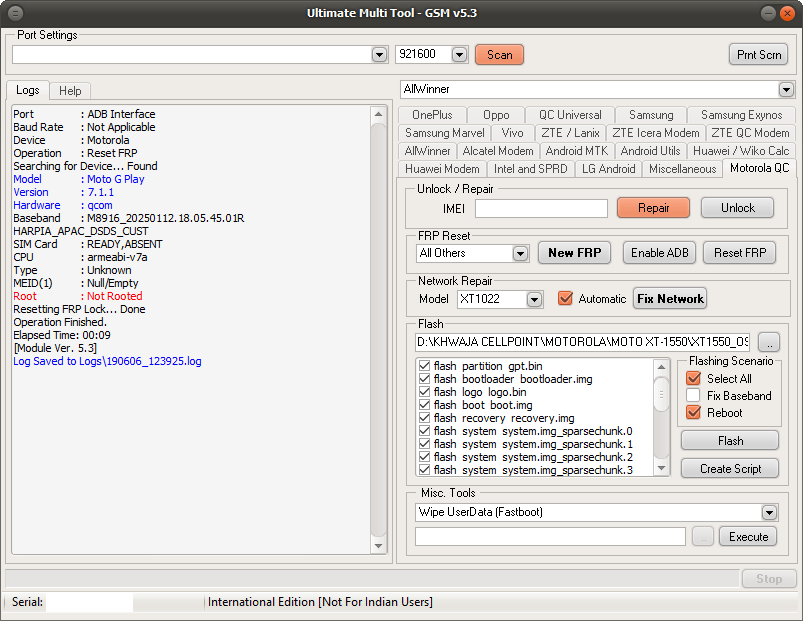The width and height of the screenshot is (803, 621).
Task: Click the IMEI input field
Action: pyautogui.click(x=541, y=208)
